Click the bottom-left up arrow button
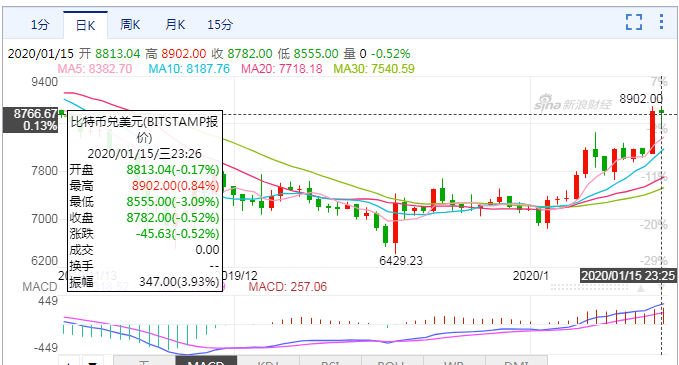Viewport: 679px width, 365px height. (x=69, y=361)
